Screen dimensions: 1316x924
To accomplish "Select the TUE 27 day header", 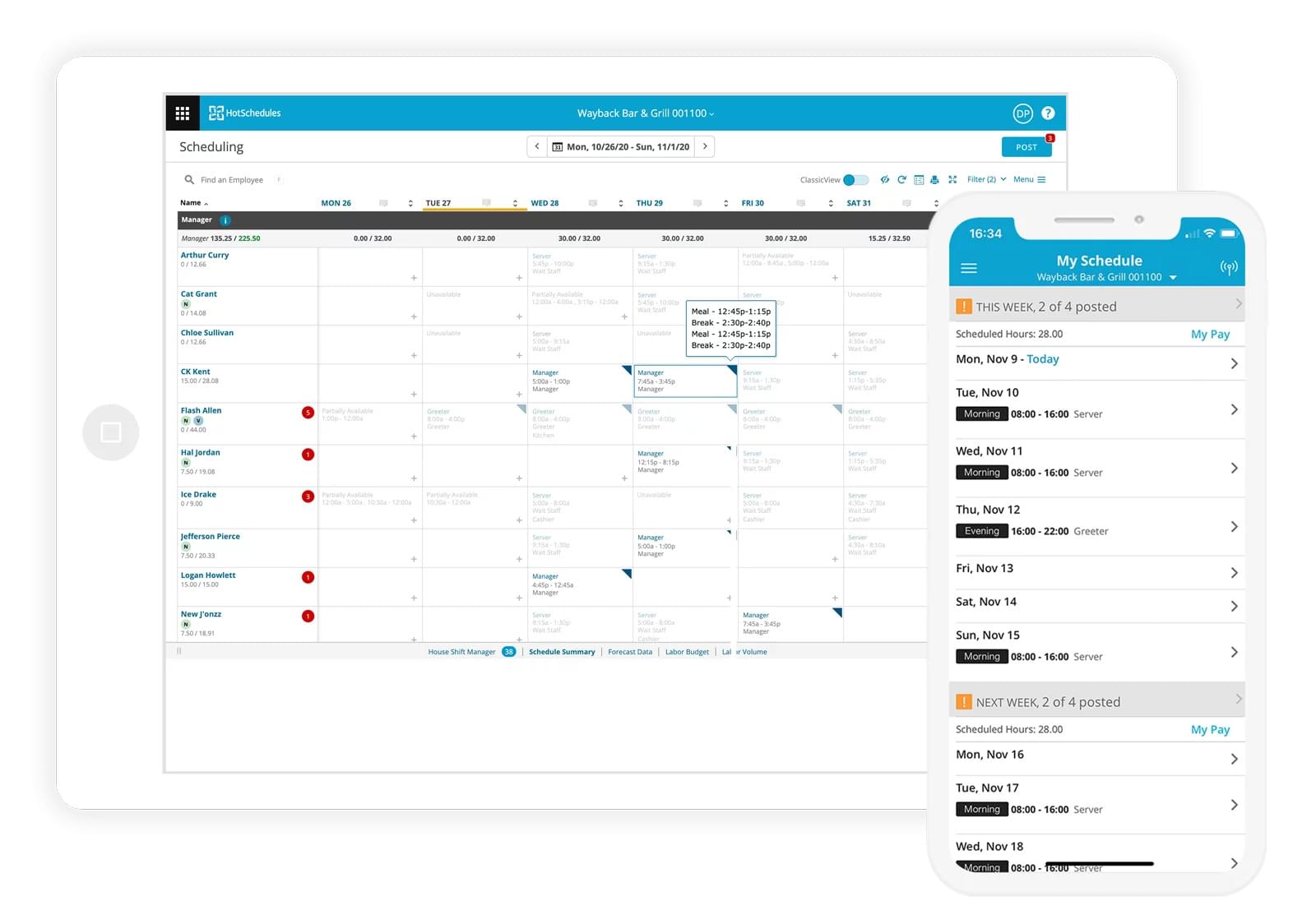I will coord(438,203).
